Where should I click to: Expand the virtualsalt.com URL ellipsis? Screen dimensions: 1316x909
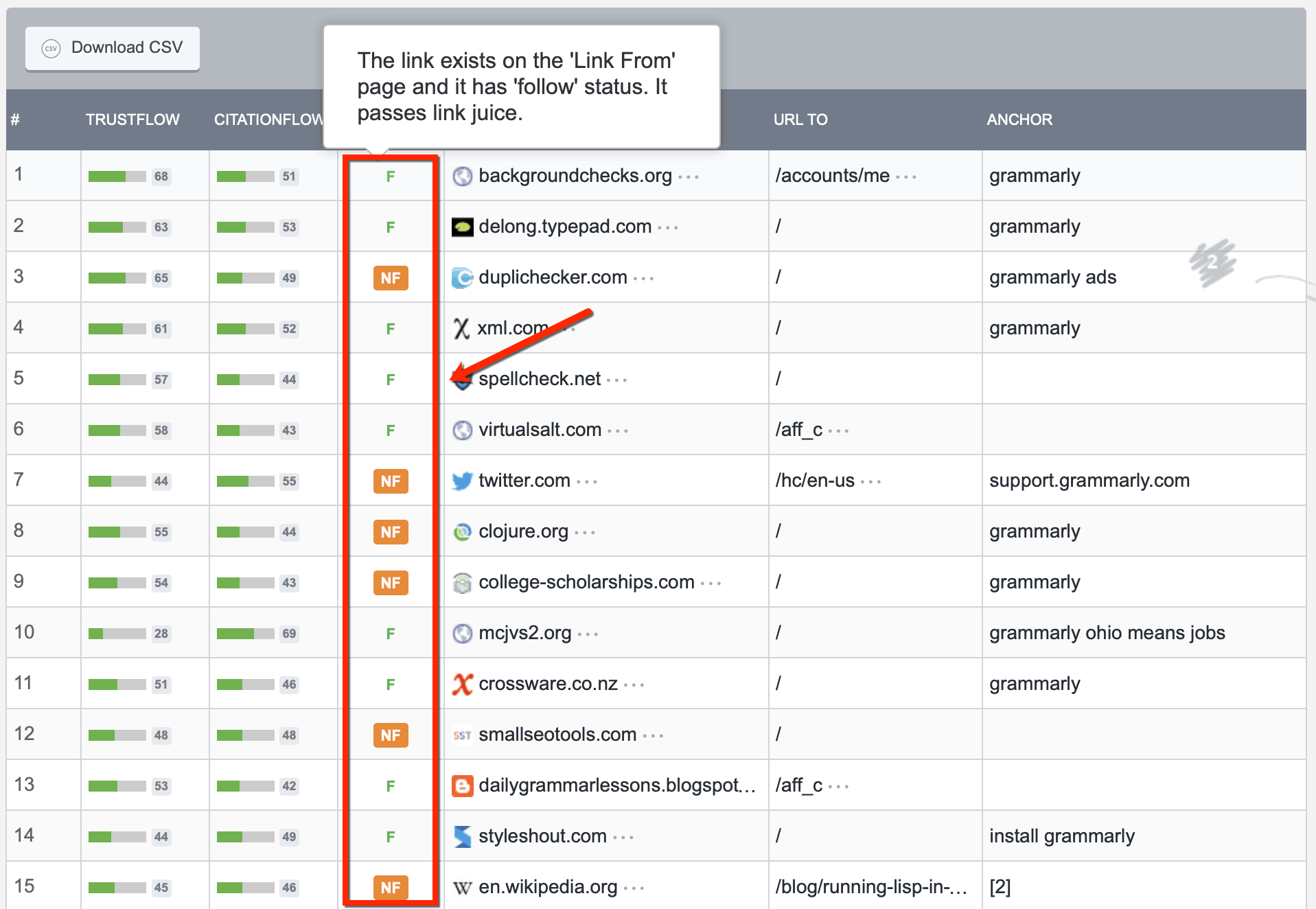[618, 432]
